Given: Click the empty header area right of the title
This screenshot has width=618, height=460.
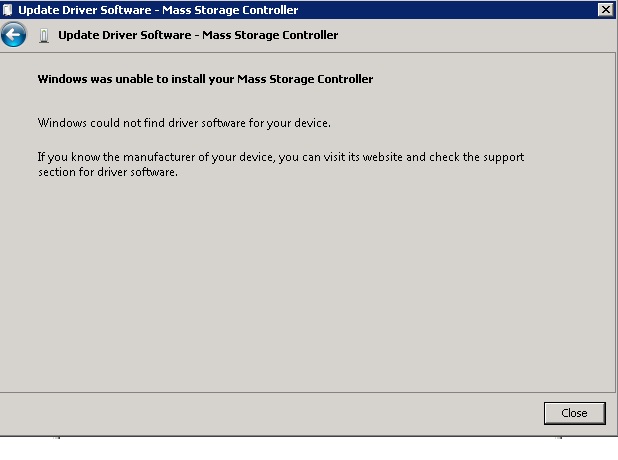Looking at the screenshot, I should coord(475,35).
